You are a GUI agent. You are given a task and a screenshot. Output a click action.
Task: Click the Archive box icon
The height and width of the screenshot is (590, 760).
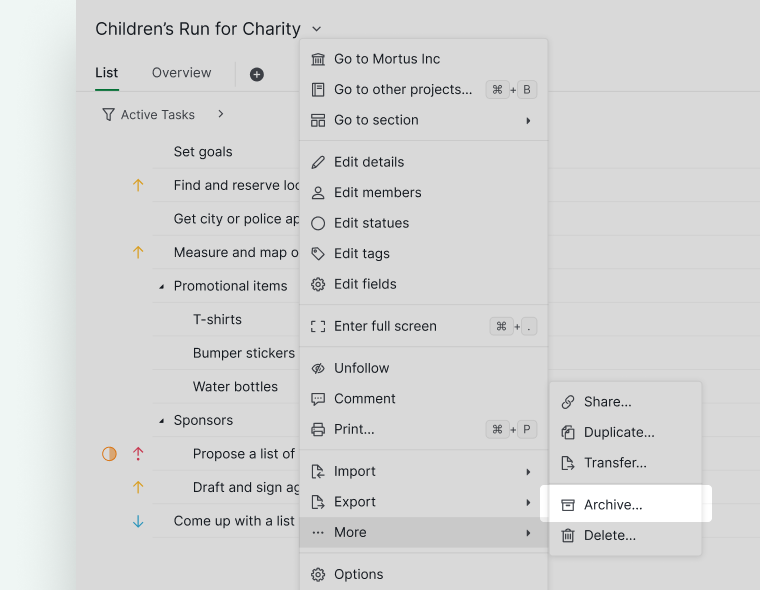568,505
